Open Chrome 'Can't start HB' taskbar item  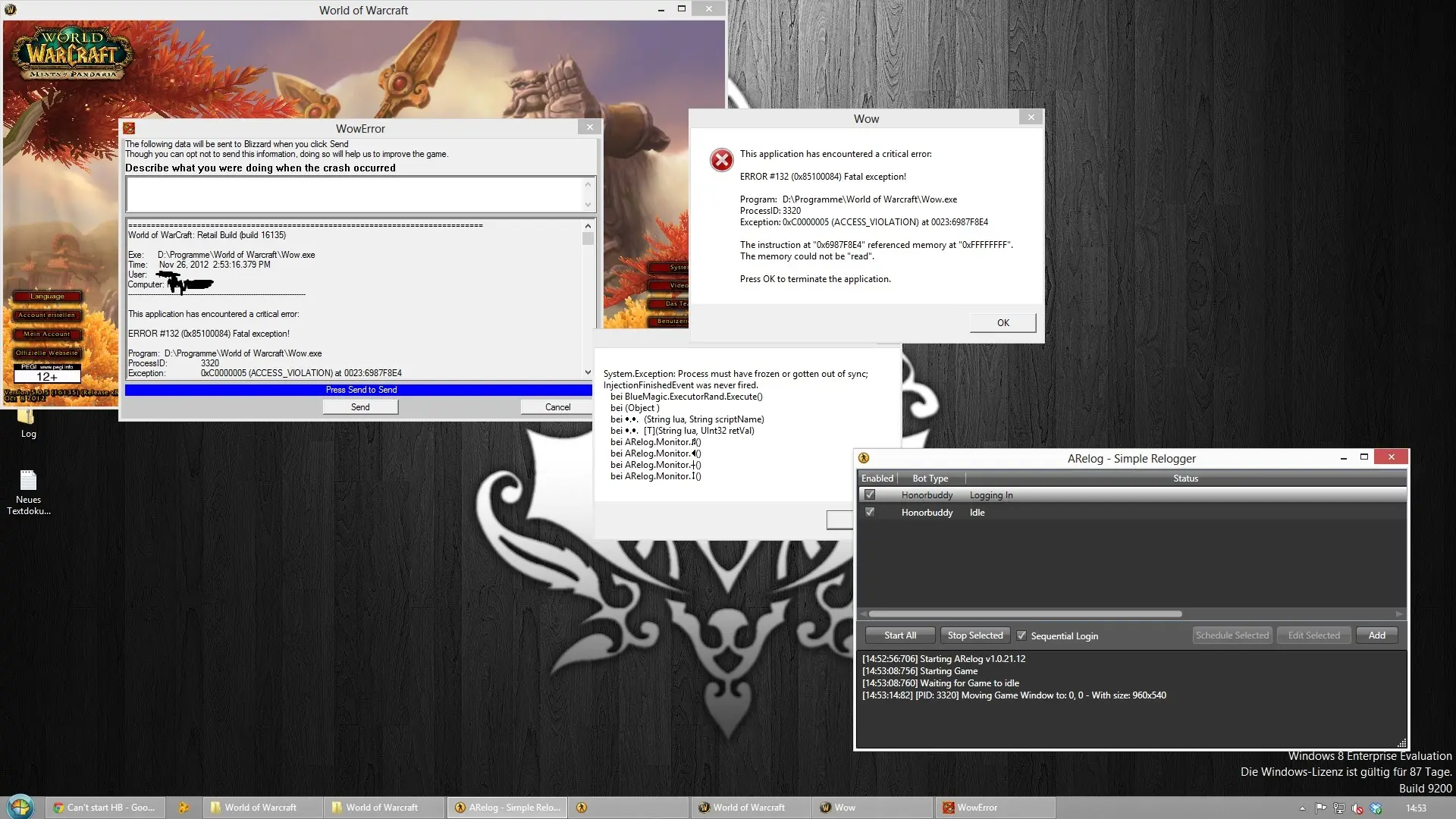104,808
